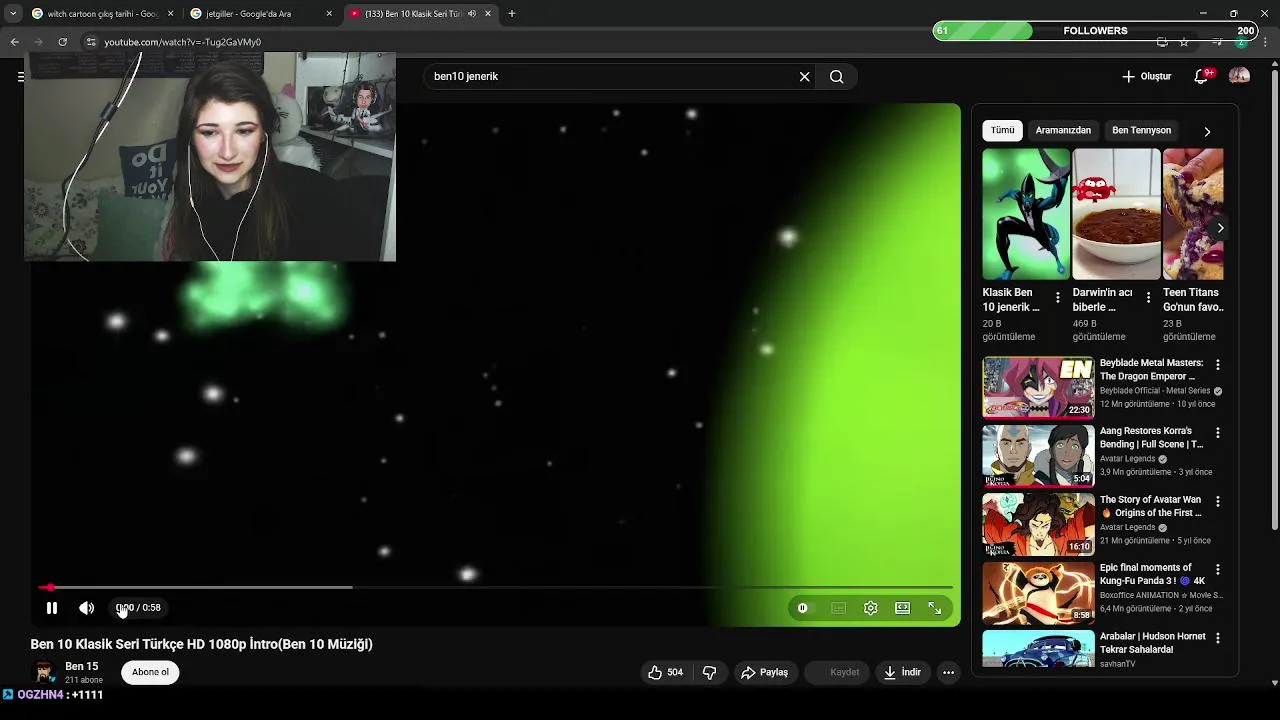This screenshot has width=1280, height=720.
Task: Select the Tümü filter chip
Action: [x=1002, y=130]
